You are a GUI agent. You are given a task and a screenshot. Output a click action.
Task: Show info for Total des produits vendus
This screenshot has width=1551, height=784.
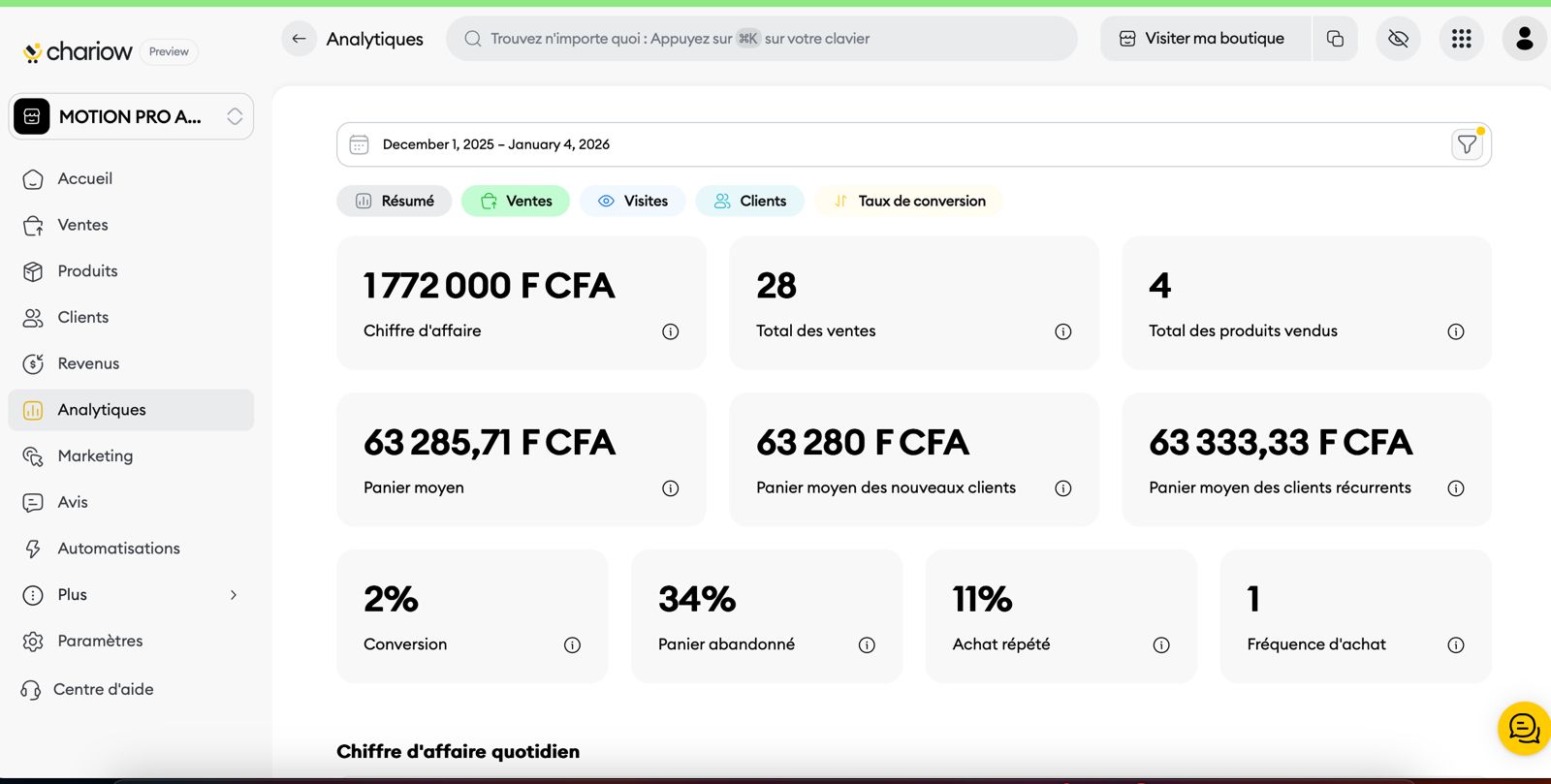(x=1455, y=331)
